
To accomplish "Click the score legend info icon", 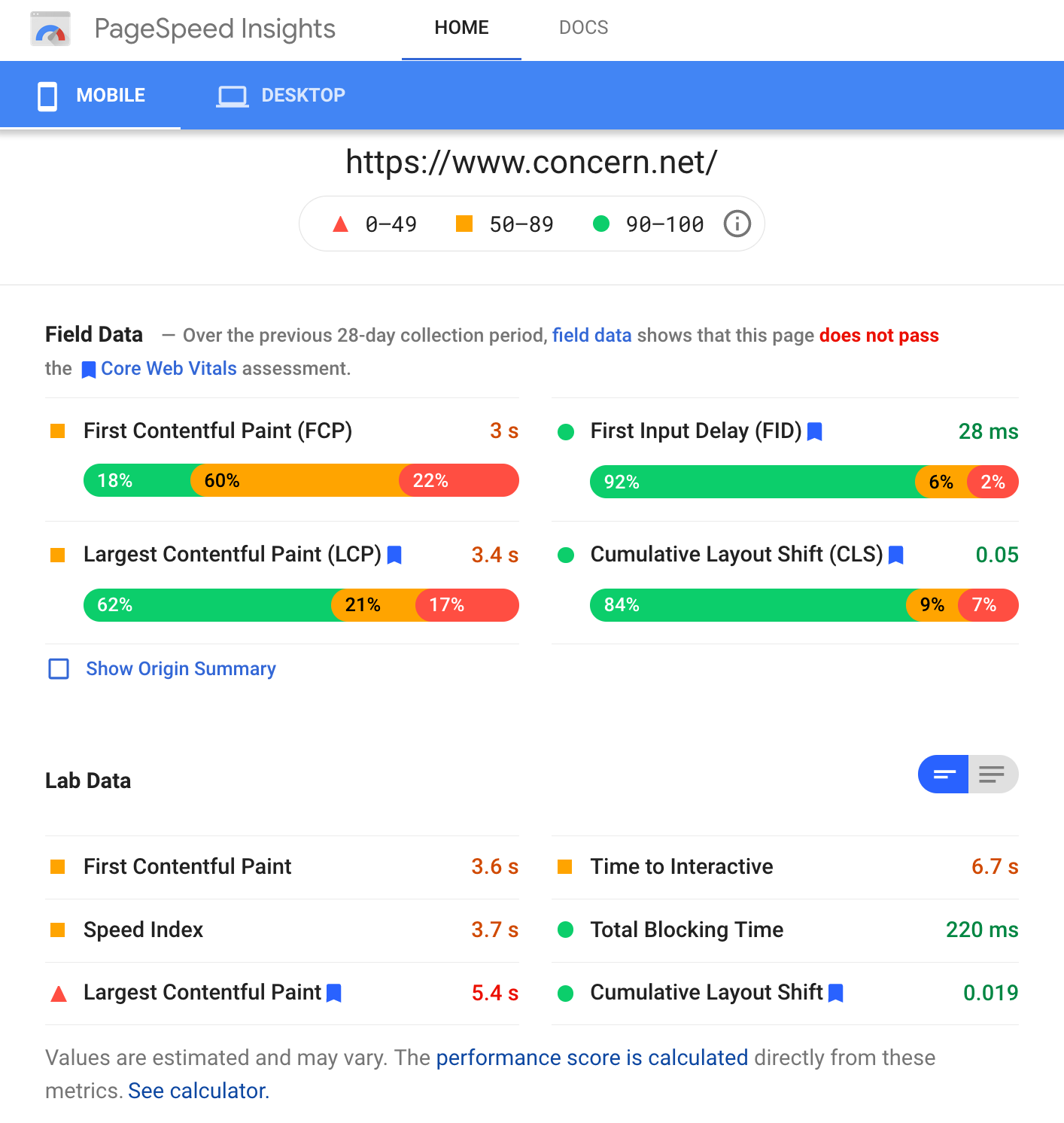I will pyautogui.click(x=737, y=224).
